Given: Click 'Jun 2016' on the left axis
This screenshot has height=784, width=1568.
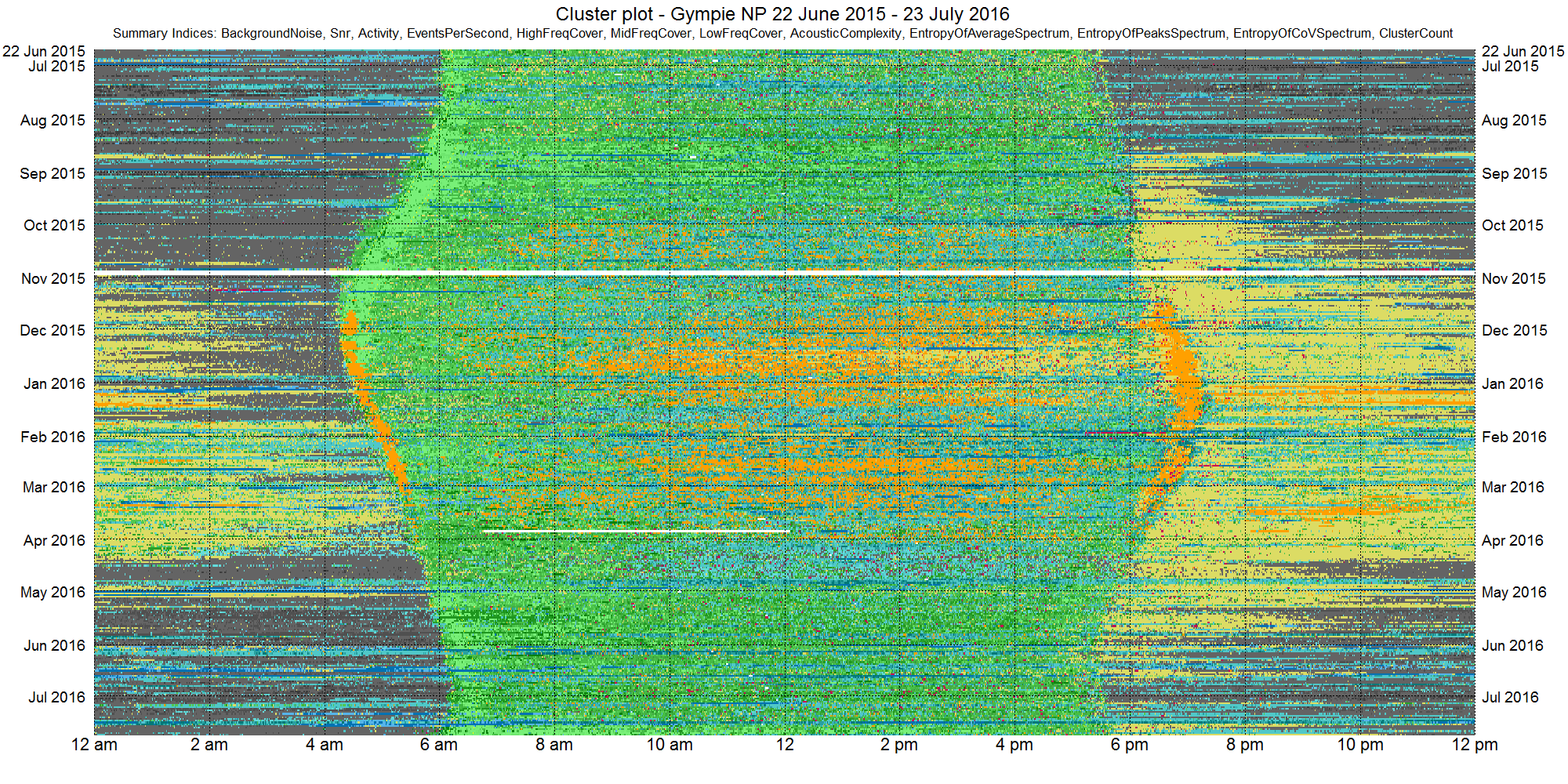Looking at the screenshot, I should coord(54,645).
